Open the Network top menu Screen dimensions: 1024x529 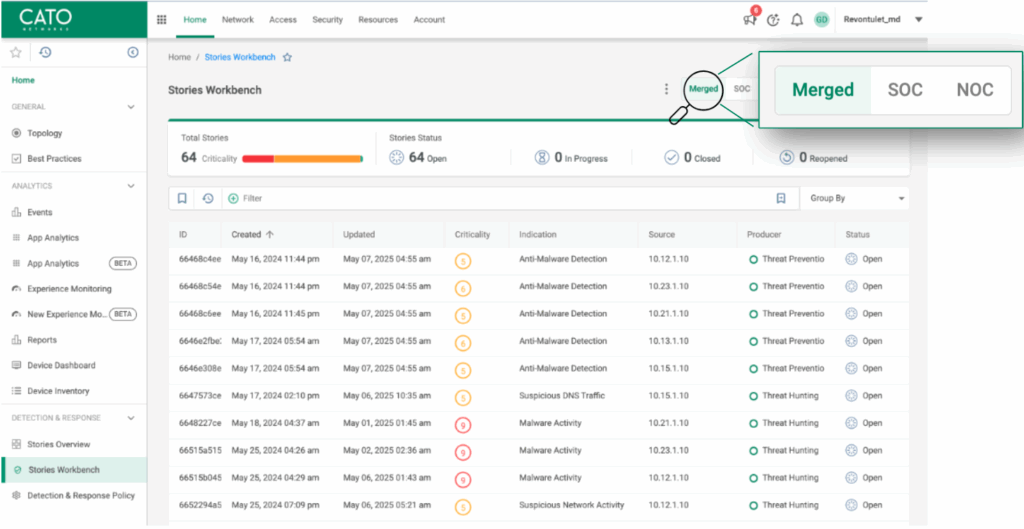click(238, 19)
